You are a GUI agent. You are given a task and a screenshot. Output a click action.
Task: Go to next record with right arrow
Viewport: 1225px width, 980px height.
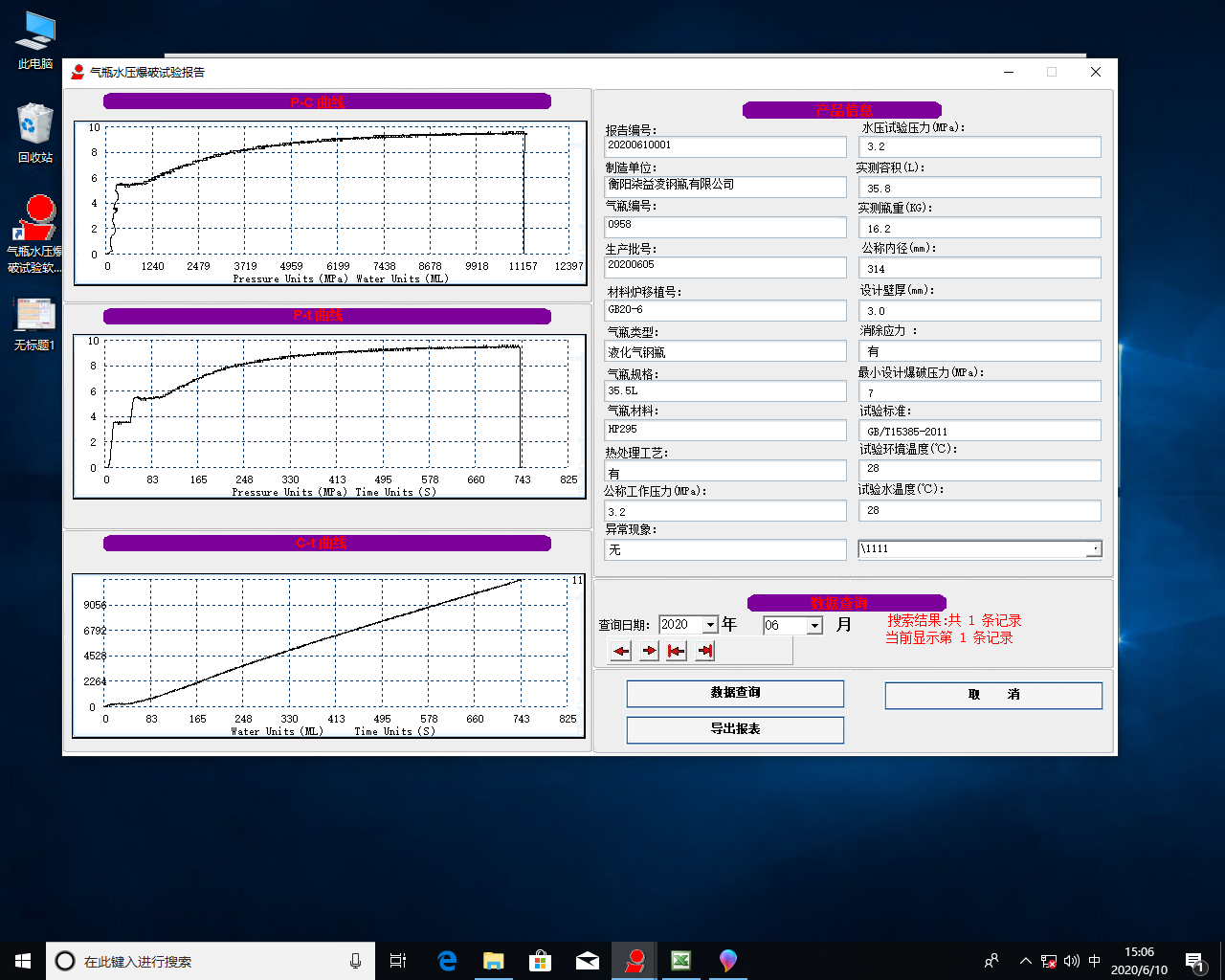(x=649, y=651)
